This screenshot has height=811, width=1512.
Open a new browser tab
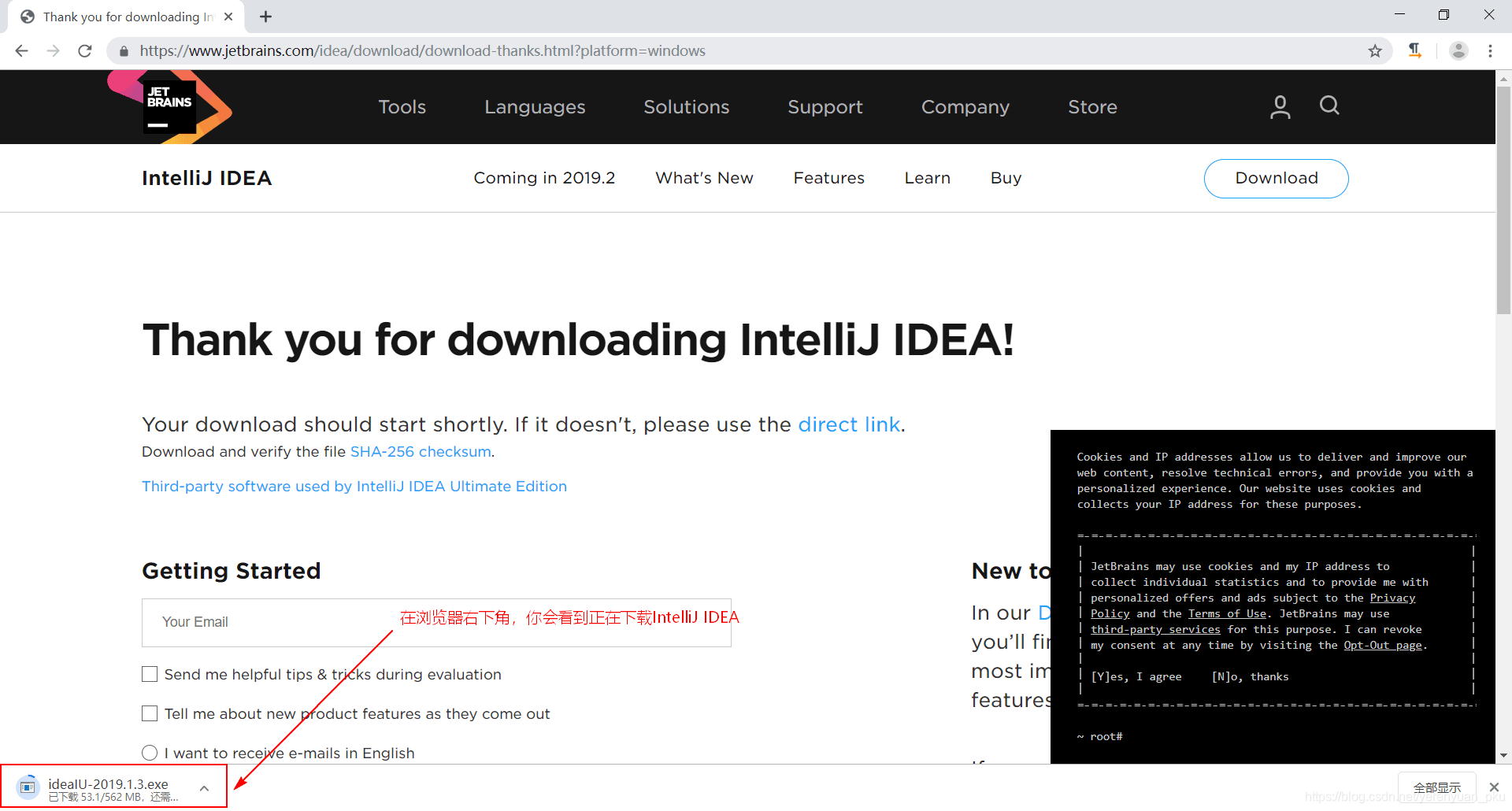(266, 17)
